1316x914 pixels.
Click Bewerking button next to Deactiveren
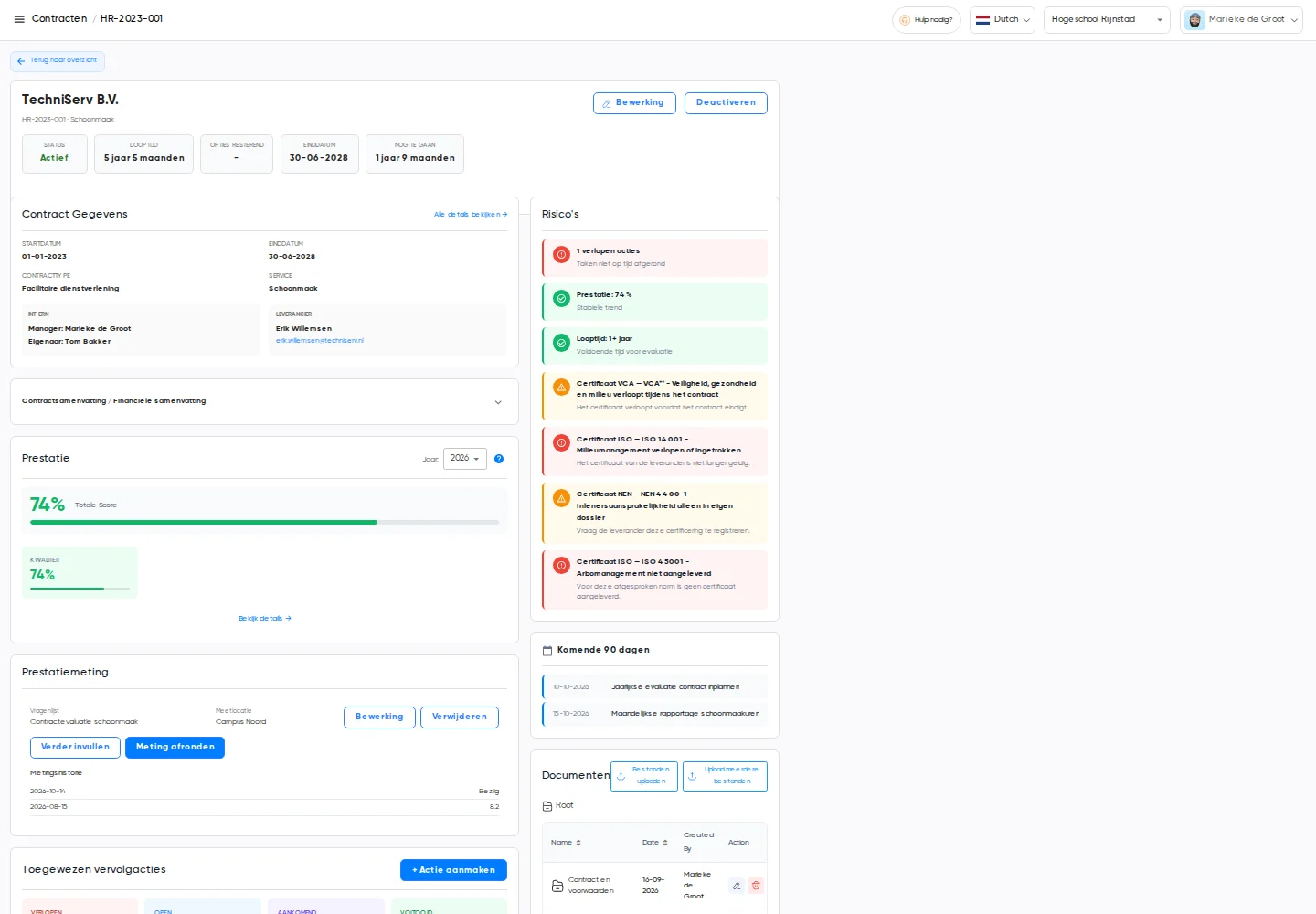coord(634,103)
